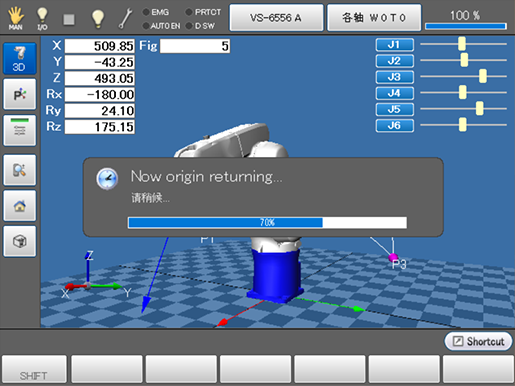The image size is (515, 386).
Task: Open the VS-6556 A robot selector
Action: (276, 17)
